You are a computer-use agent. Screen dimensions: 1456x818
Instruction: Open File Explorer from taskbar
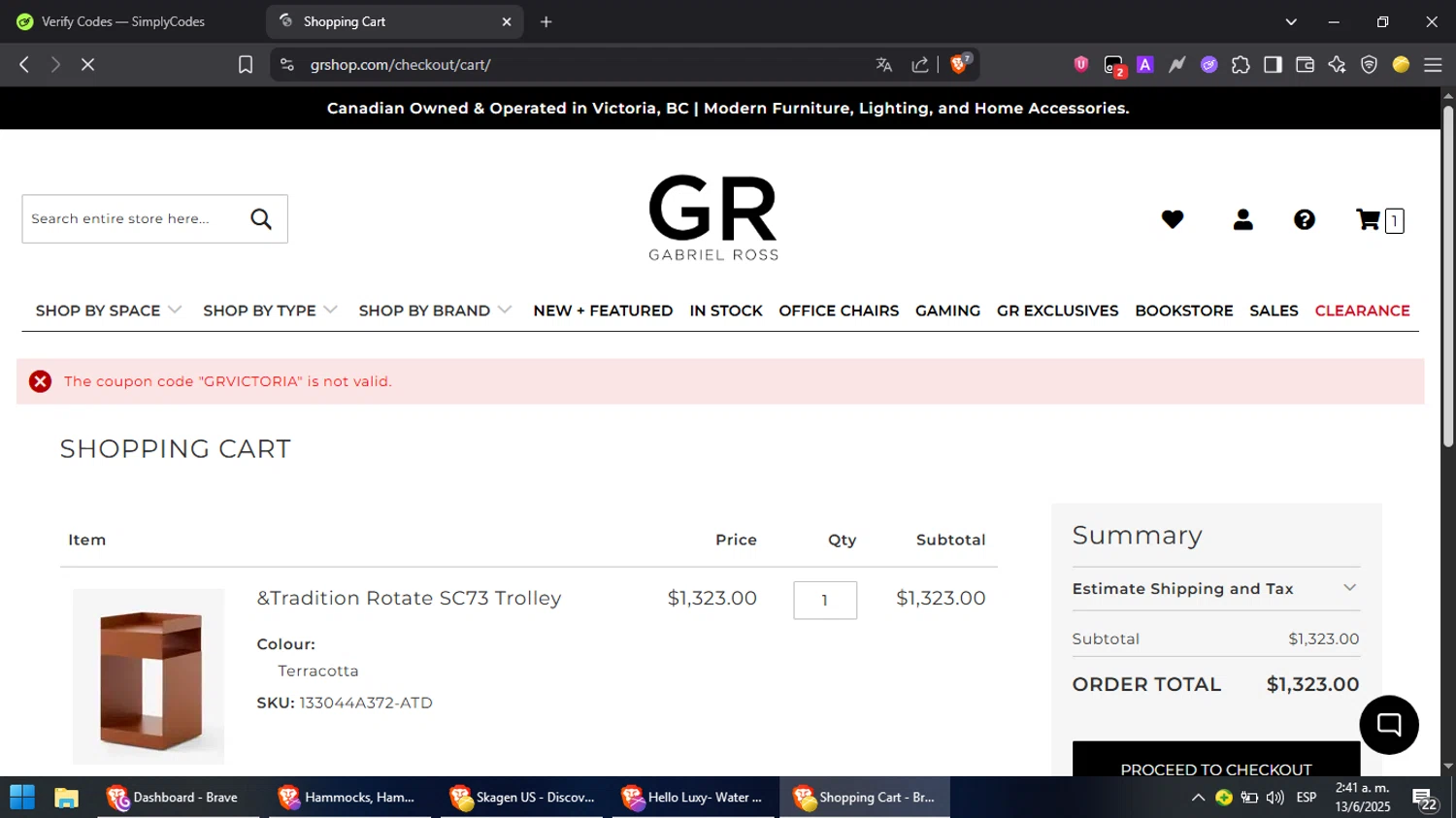point(66,798)
